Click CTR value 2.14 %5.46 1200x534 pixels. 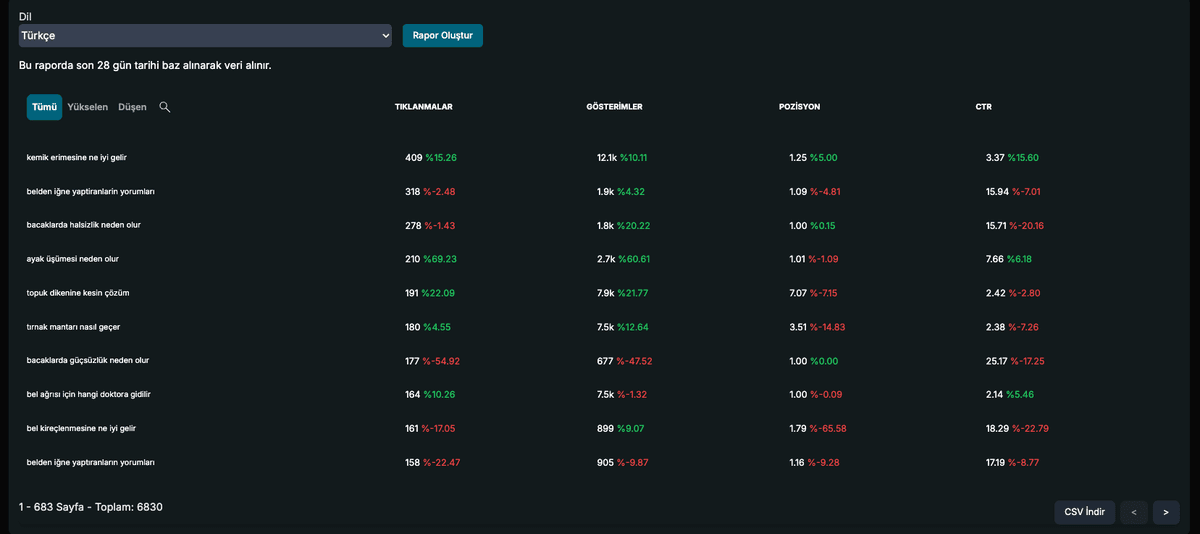point(1009,394)
